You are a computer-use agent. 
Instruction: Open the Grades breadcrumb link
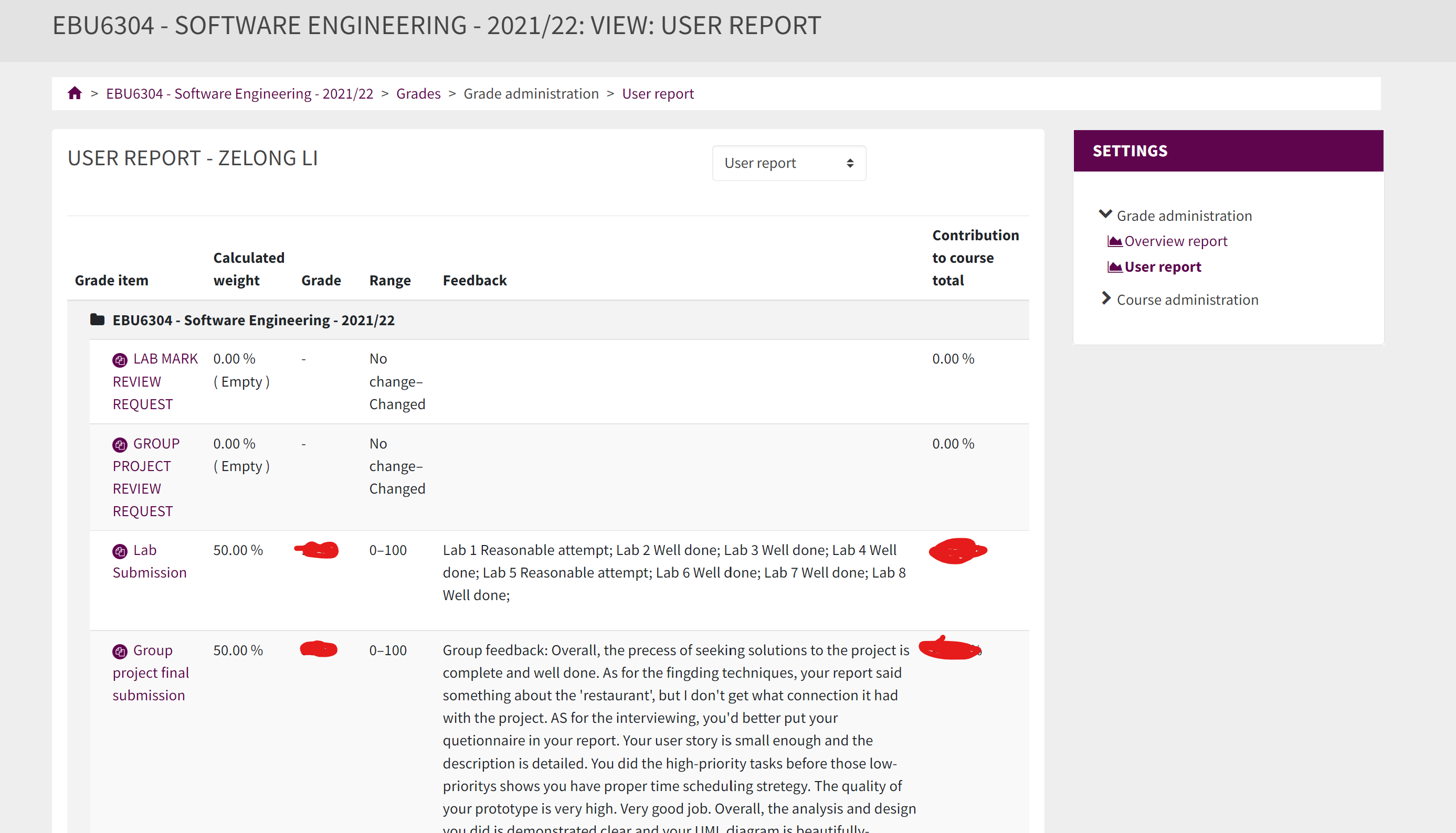[x=418, y=93]
